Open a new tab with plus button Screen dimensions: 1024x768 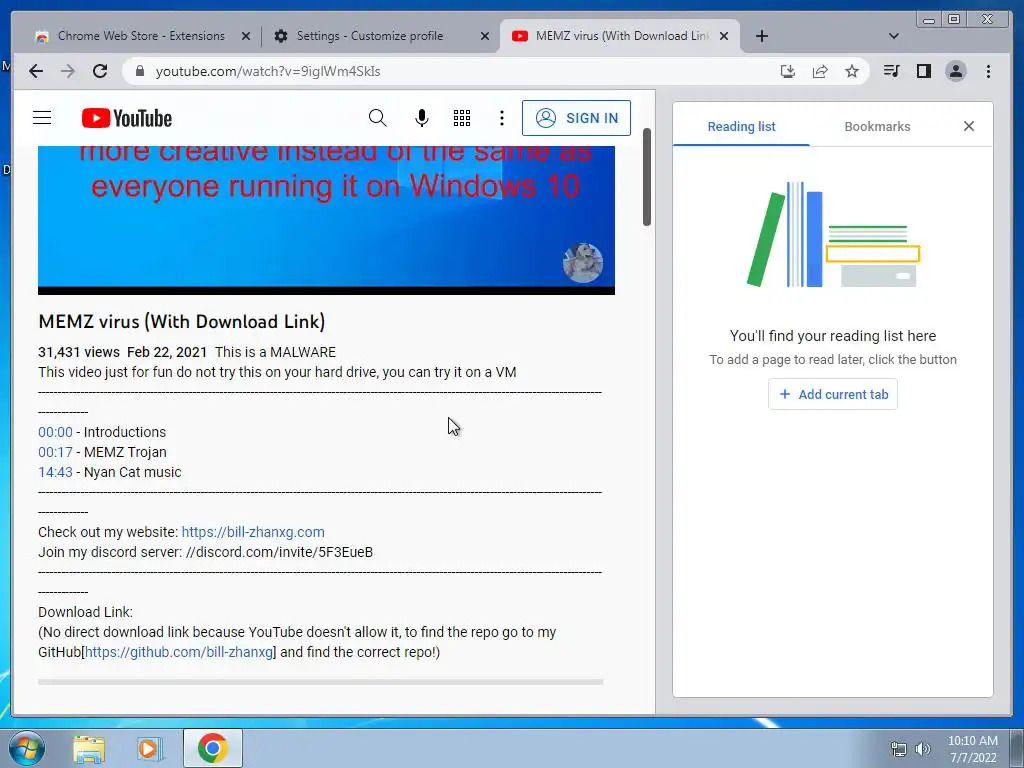click(x=761, y=36)
